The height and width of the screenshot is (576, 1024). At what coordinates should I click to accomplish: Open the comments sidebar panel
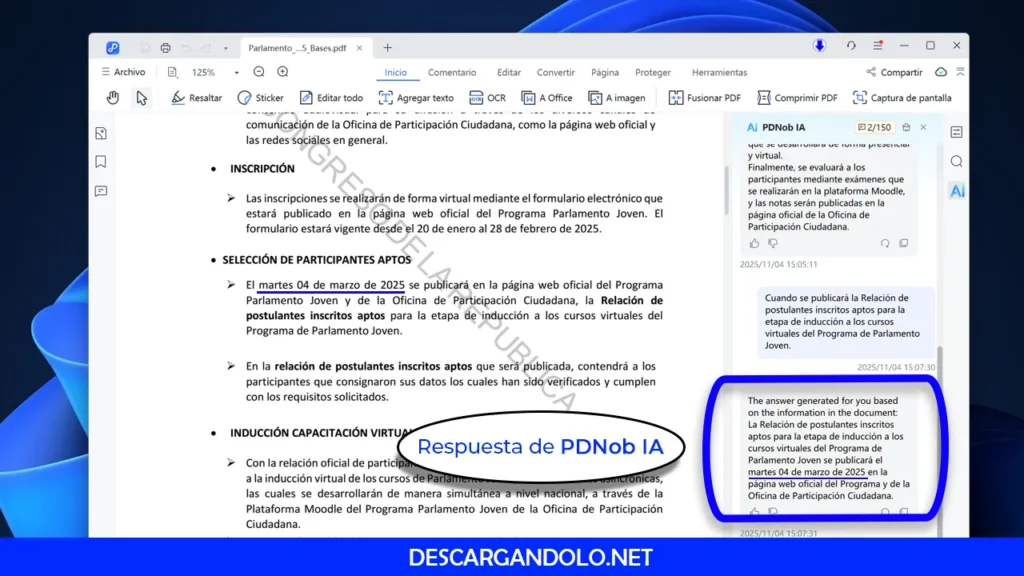(101, 190)
